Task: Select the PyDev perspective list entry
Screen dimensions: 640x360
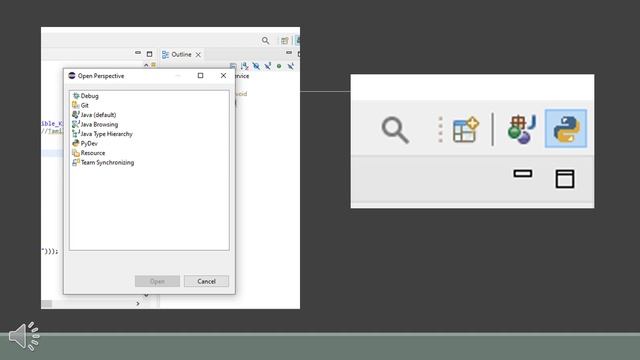Action: [x=85, y=143]
